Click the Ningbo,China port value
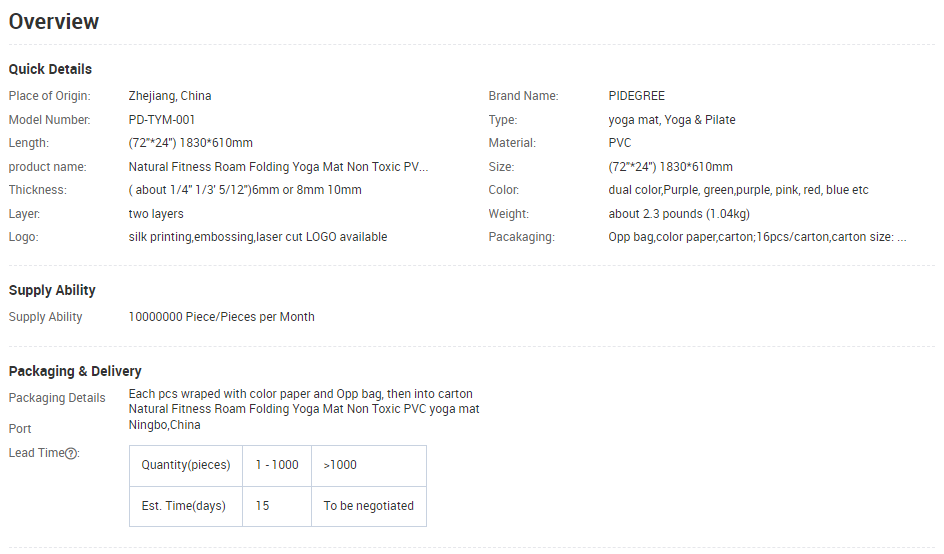 (x=164, y=425)
